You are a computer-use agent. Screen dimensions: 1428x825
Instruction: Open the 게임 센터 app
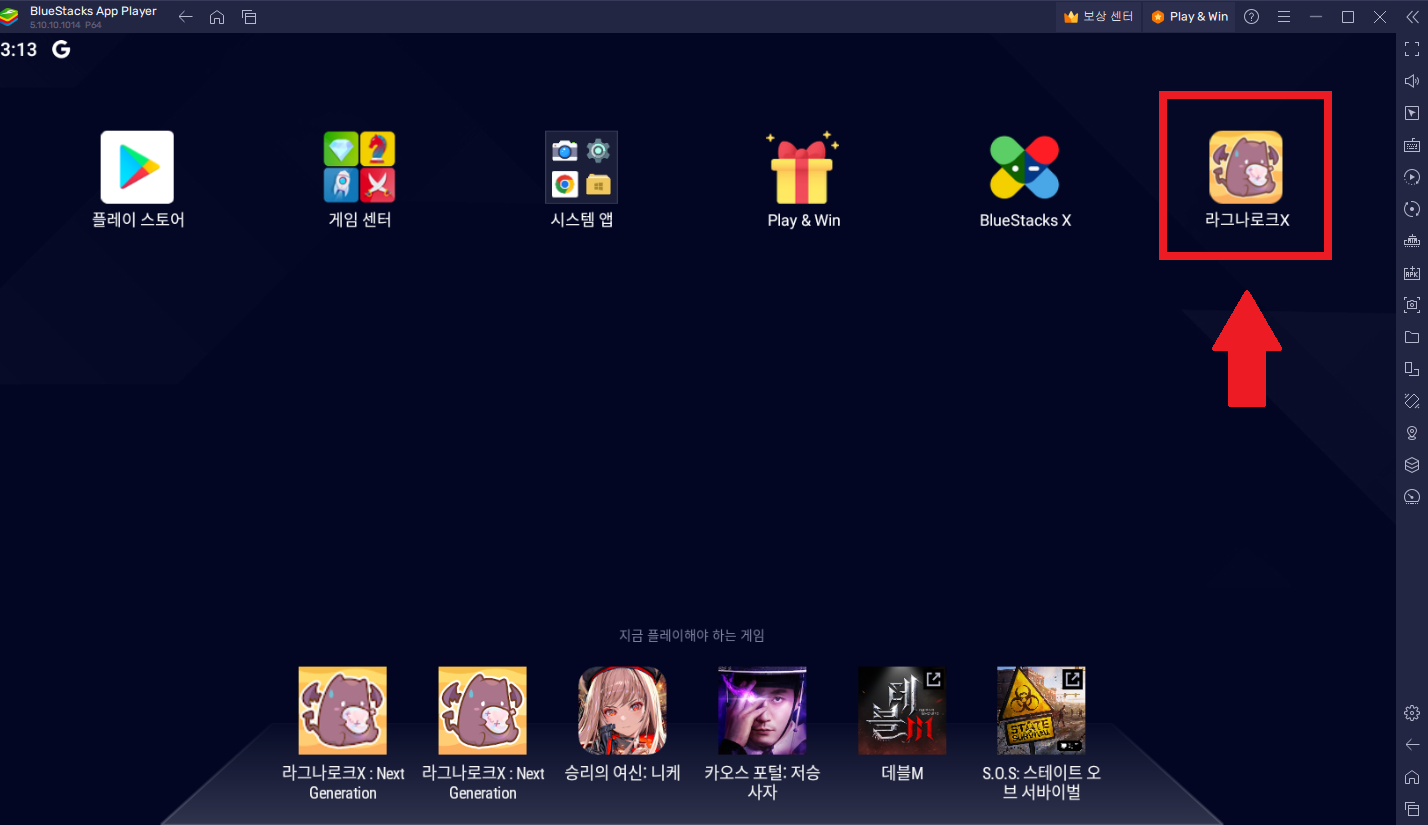359,167
